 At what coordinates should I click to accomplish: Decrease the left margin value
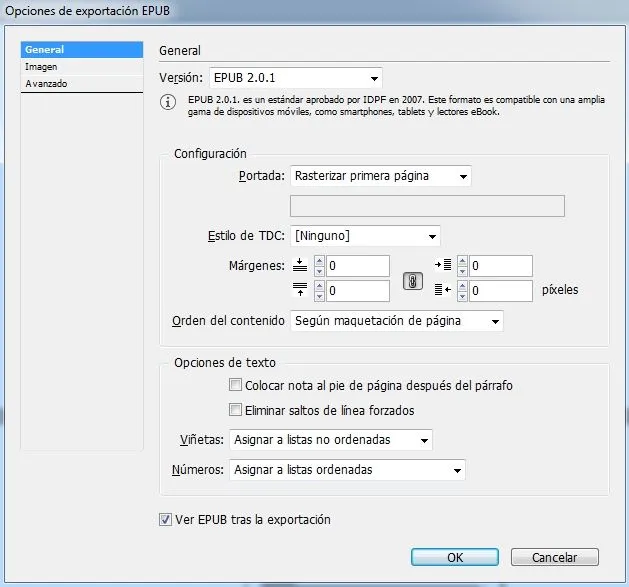click(x=463, y=271)
